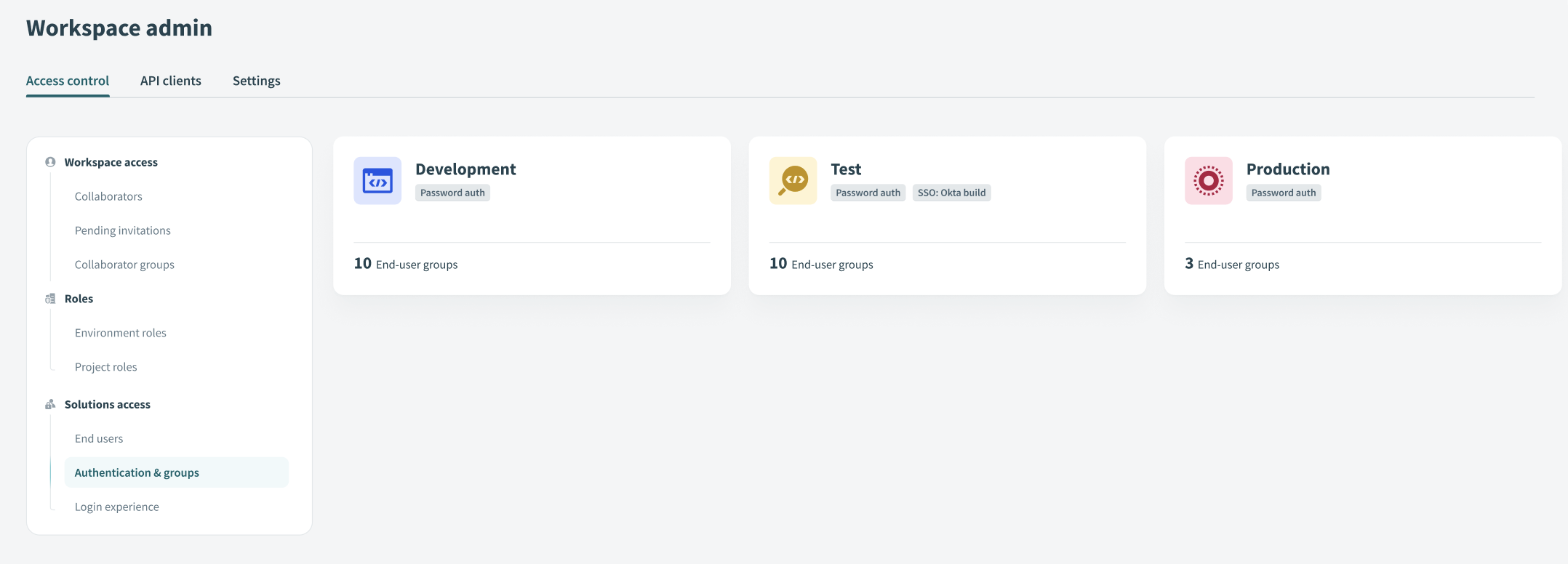Screen dimensions: 1568x564
Task: Click the Roles section icon
Action: click(x=50, y=299)
